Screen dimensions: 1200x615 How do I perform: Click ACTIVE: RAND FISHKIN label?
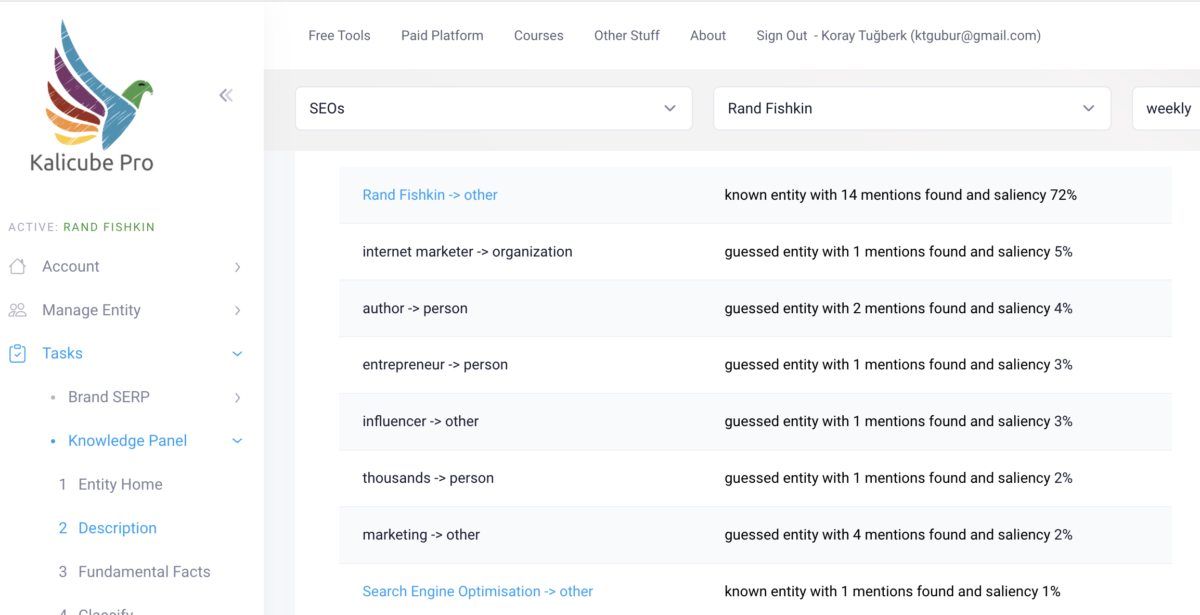pyautogui.click(x=82, y=227)
